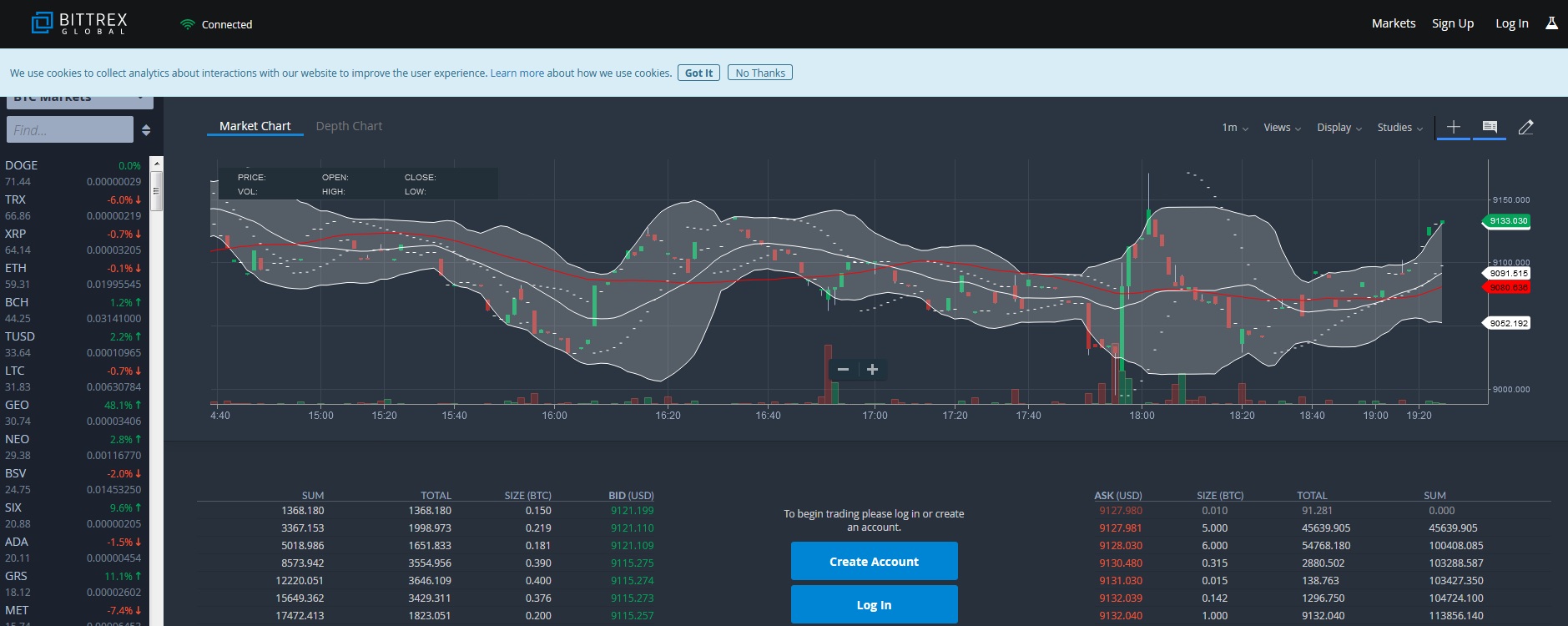The width and height of the screenshot is (1568, 626).
Task: Focus the Find market search field
Action: point(70,130)
